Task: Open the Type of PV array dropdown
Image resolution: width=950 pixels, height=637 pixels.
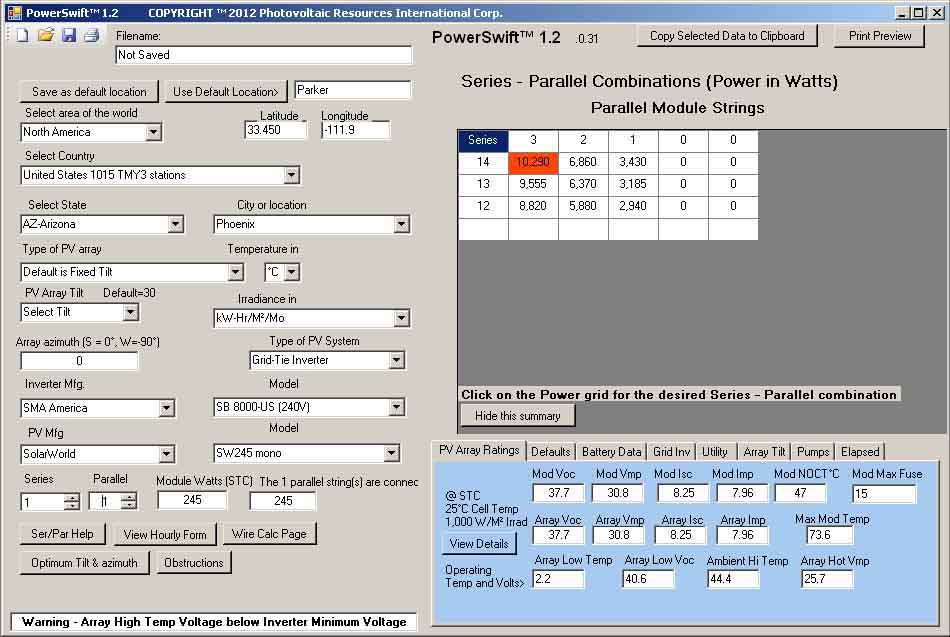Action: coord(236,272)
